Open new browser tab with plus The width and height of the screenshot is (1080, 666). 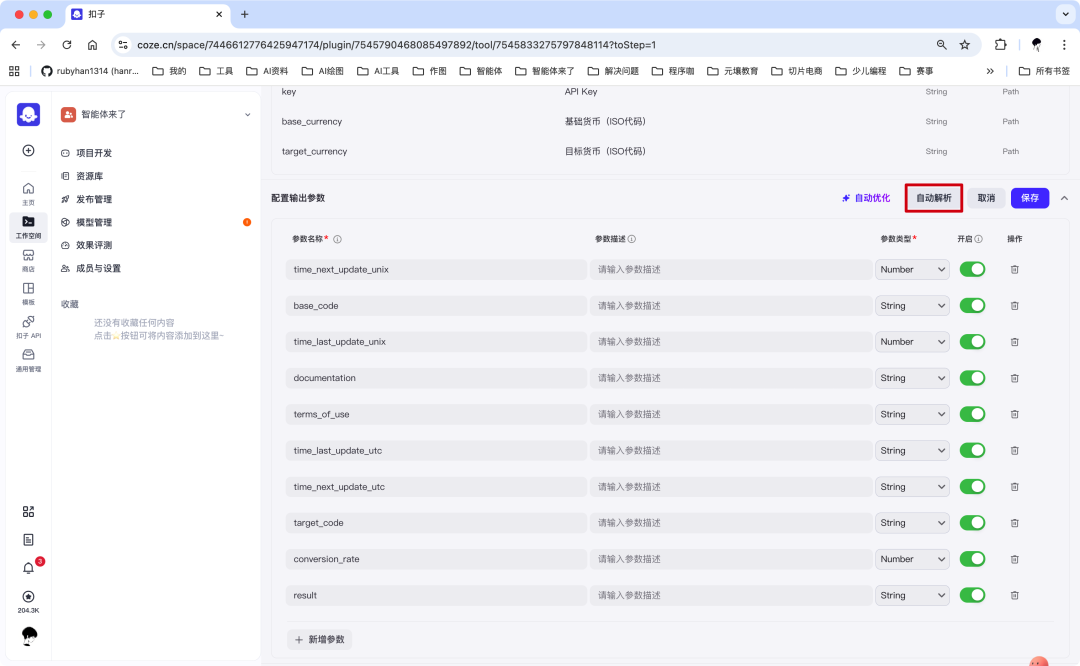(x=245, y=14)
